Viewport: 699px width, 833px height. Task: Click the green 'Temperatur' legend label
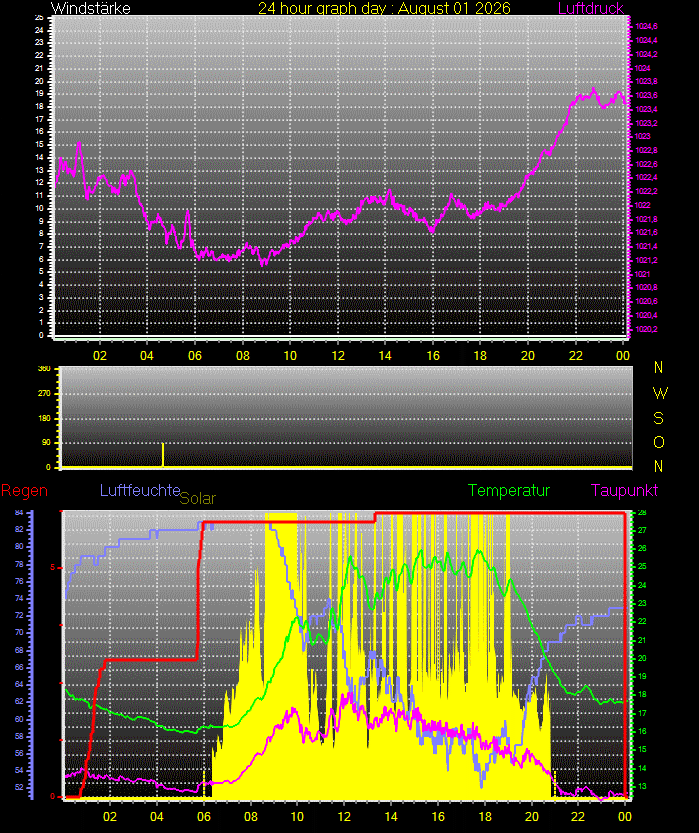coord(509,490)
